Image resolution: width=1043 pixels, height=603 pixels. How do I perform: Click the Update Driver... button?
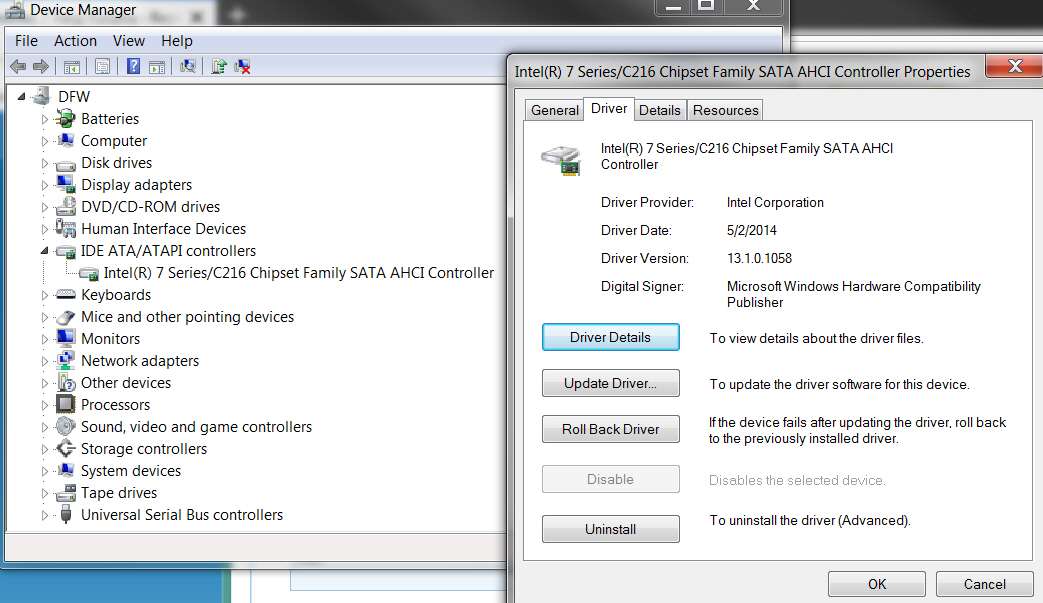tap(610, 383)
